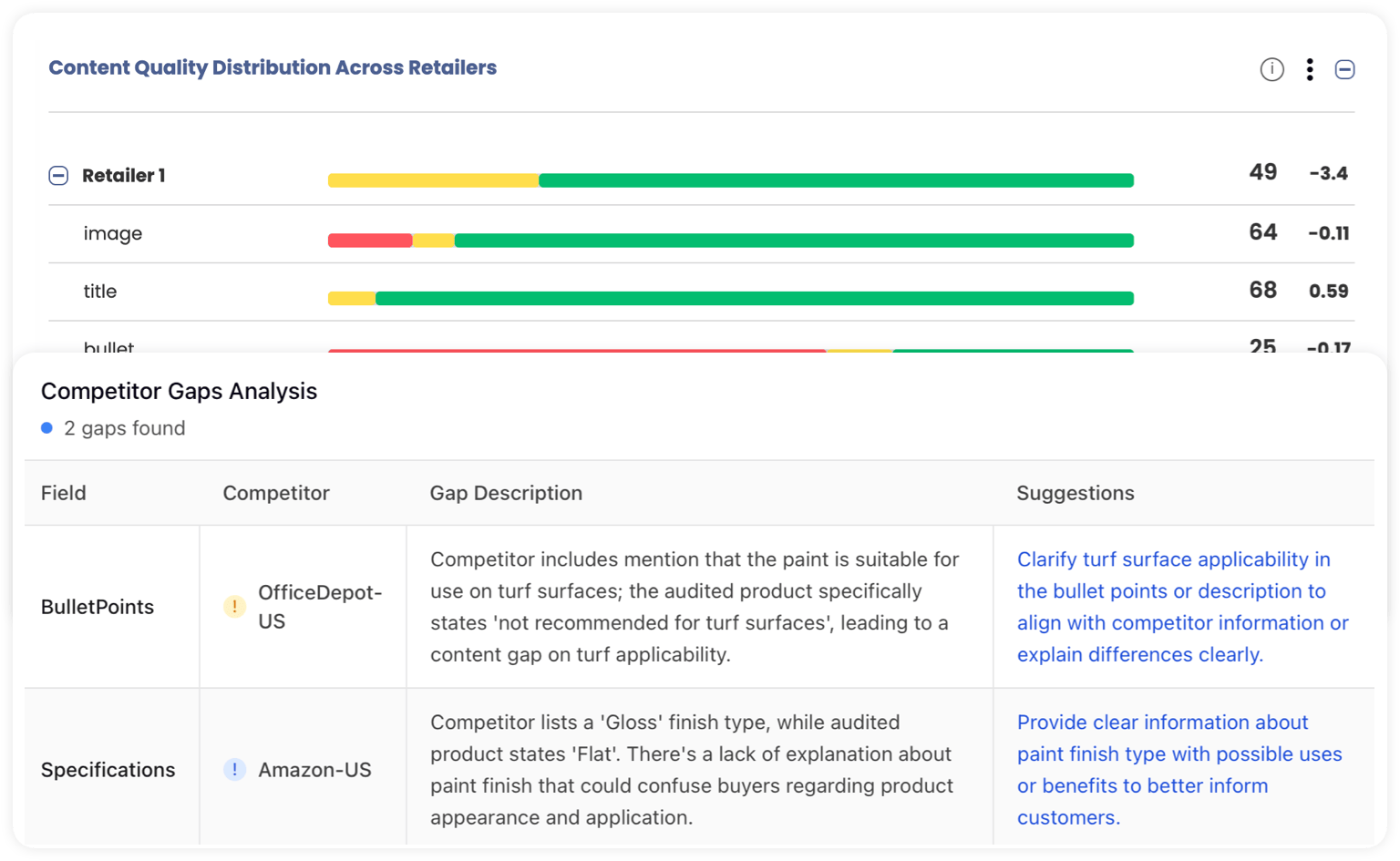Click the red segment of the image score bar
The width and height of the screenshot is (1400, 861).
click(369, 240)
